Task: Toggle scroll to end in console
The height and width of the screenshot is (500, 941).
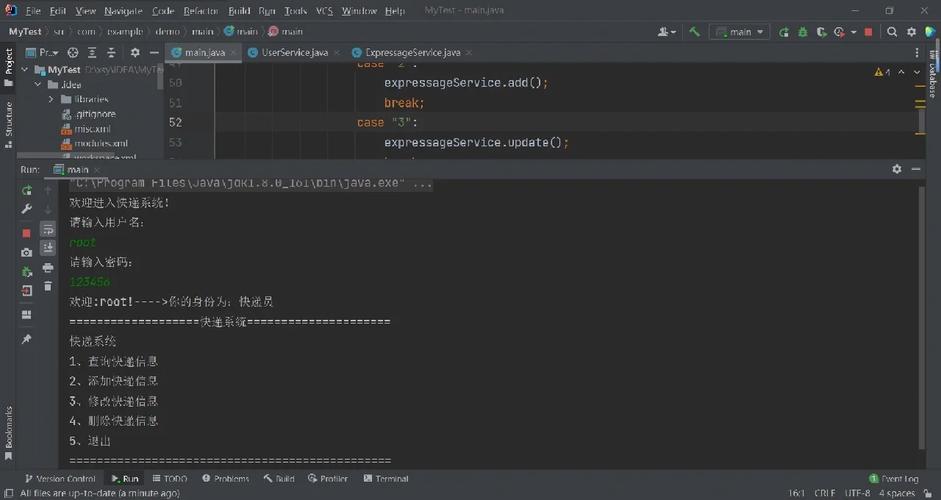Action: coord(47,248)
